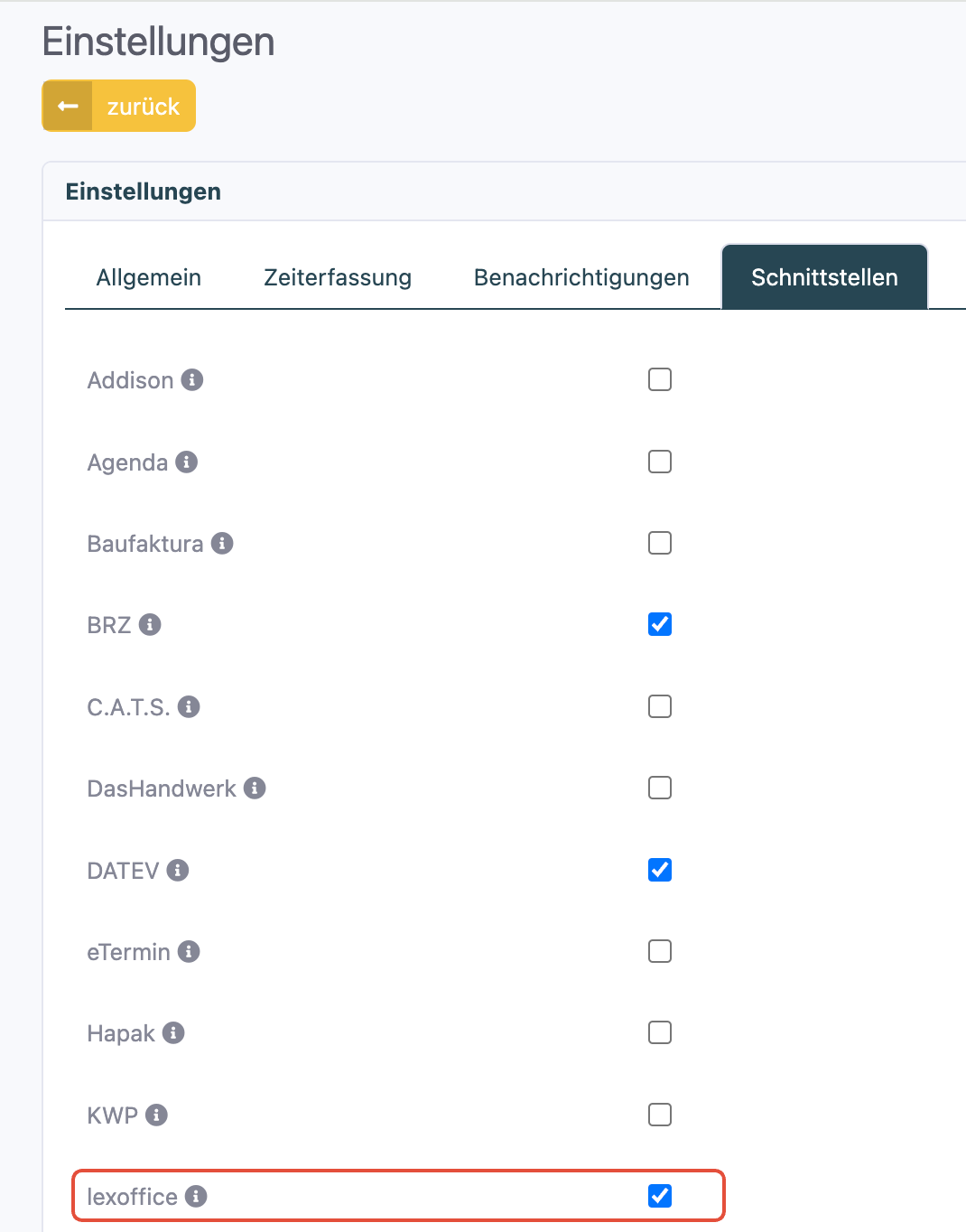Disable the BRZ interface checkbox
The height and width of the screenshot is (1232, 966).
[660, 624]
